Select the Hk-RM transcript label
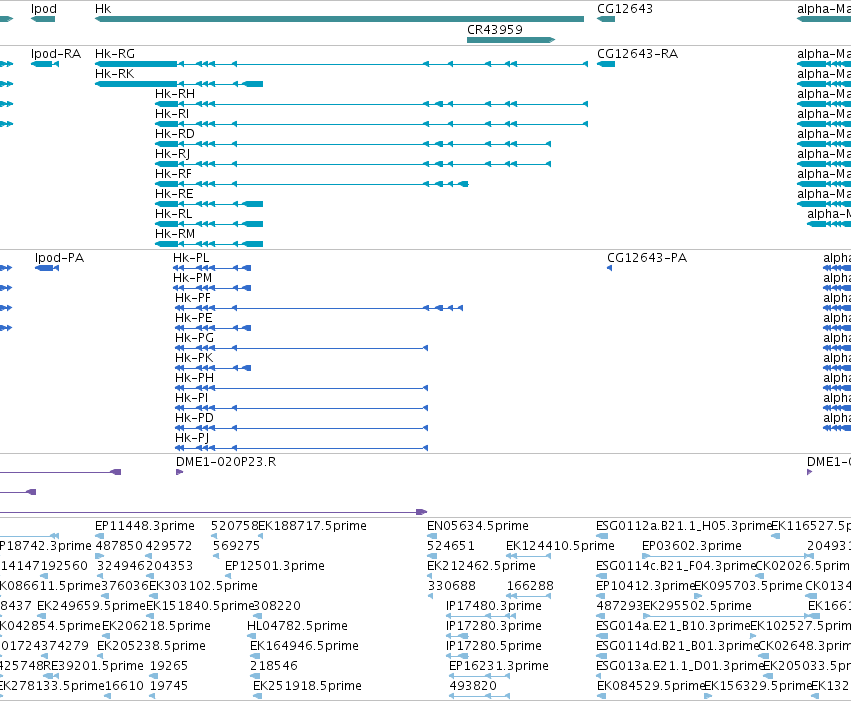Viewport: 851px width, 701px height. (x=175, y=234)
